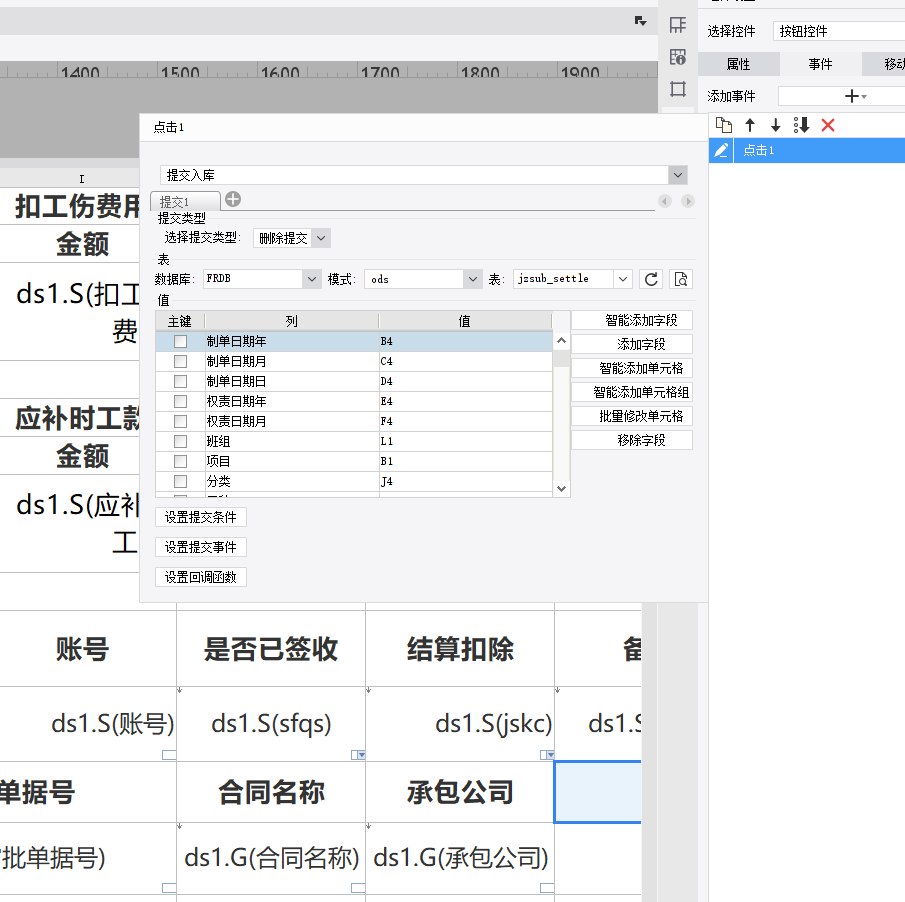Click the field table scrollbar thumb
This screenshot has width=905, height=902.
[x=561, y=358]
